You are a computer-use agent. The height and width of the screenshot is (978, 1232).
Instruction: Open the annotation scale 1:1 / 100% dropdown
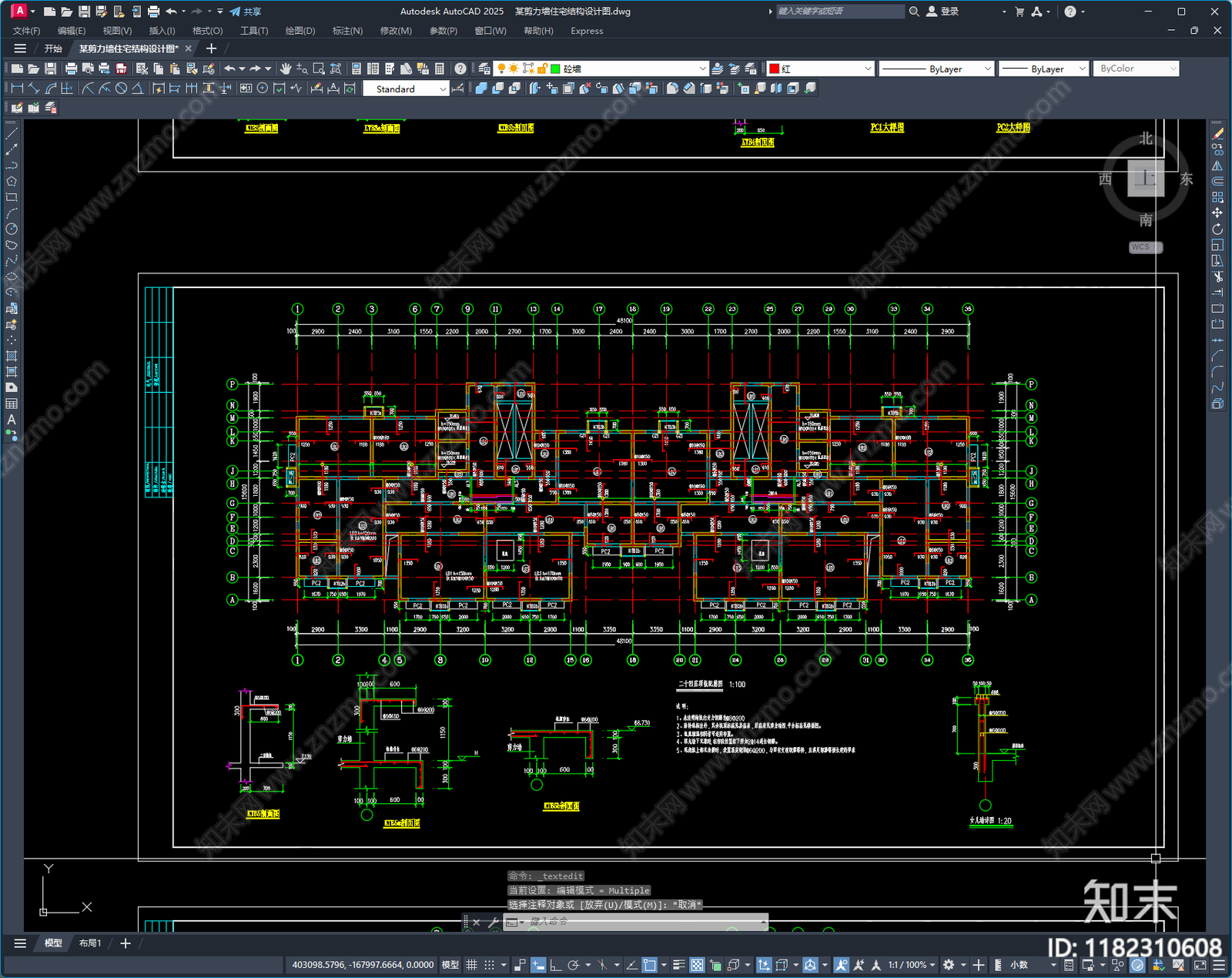[x=912, y=965]
